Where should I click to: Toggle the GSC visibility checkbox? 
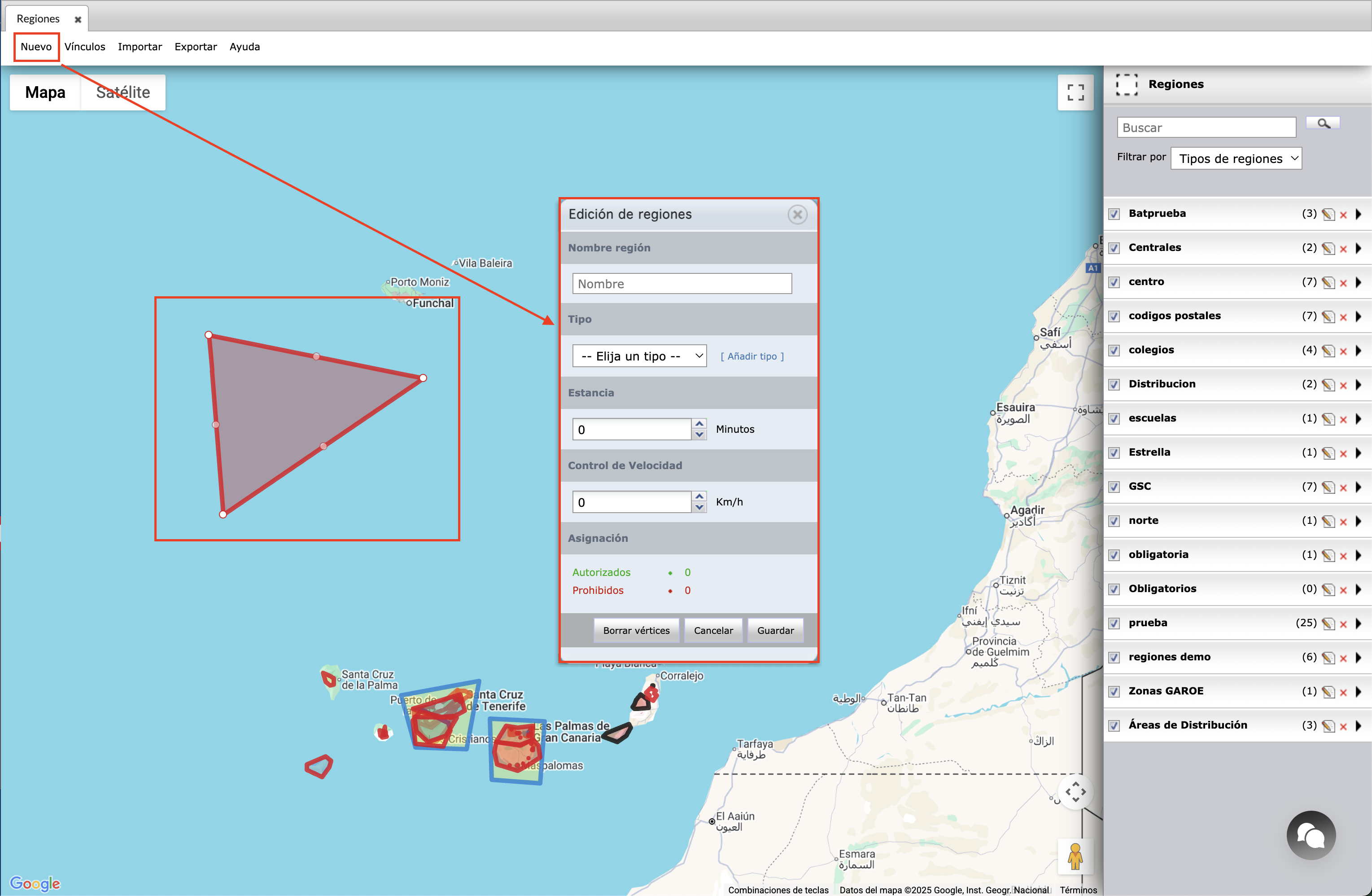coord(1114,487)
